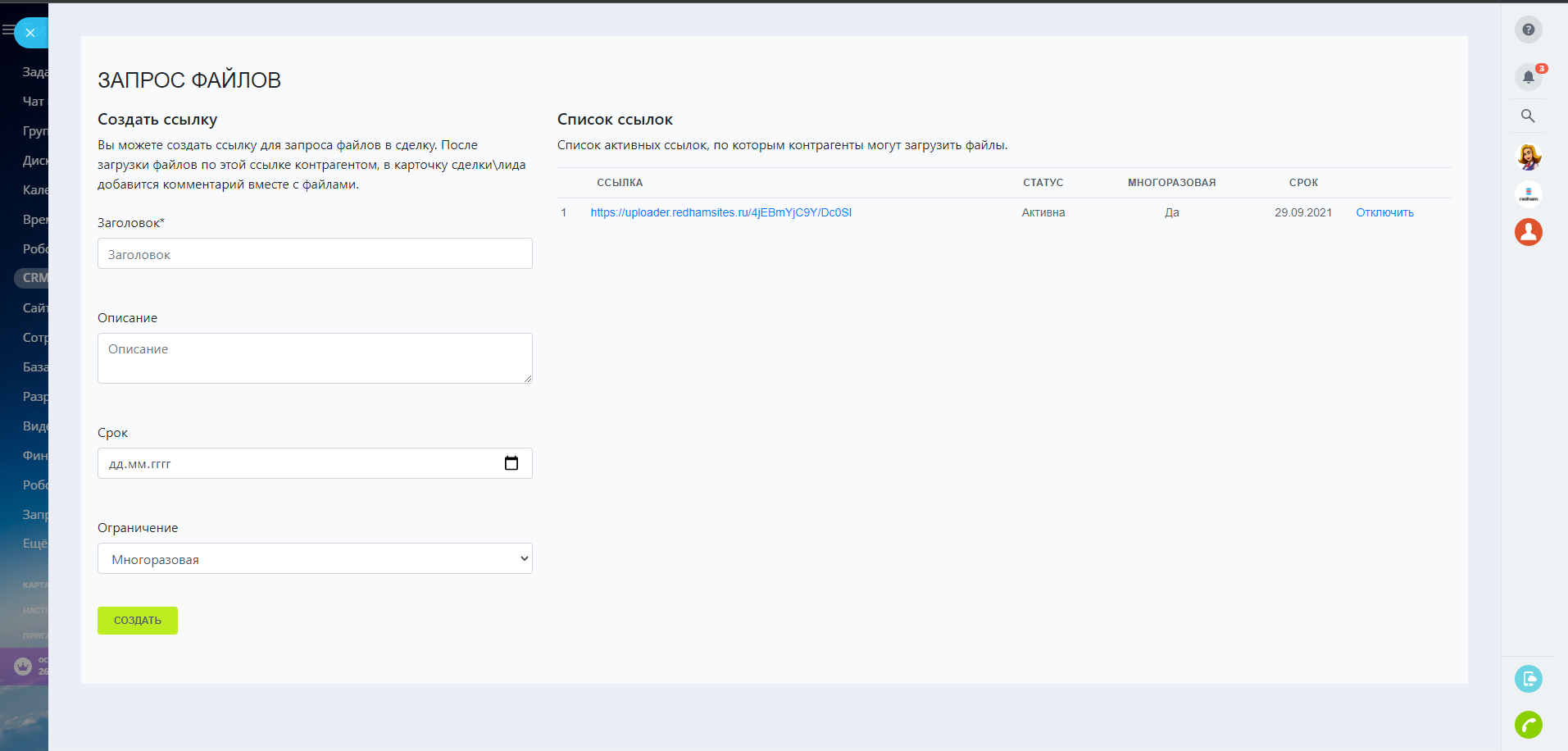The width and height of the screenshot is (1568, 751).
Task: Open the redham logo chat avatar
Action: (1528, 194)
